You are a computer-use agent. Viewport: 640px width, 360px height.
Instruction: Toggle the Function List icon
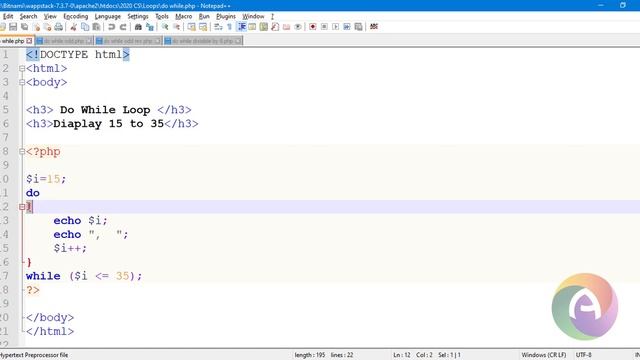click(x=275, y=27)
